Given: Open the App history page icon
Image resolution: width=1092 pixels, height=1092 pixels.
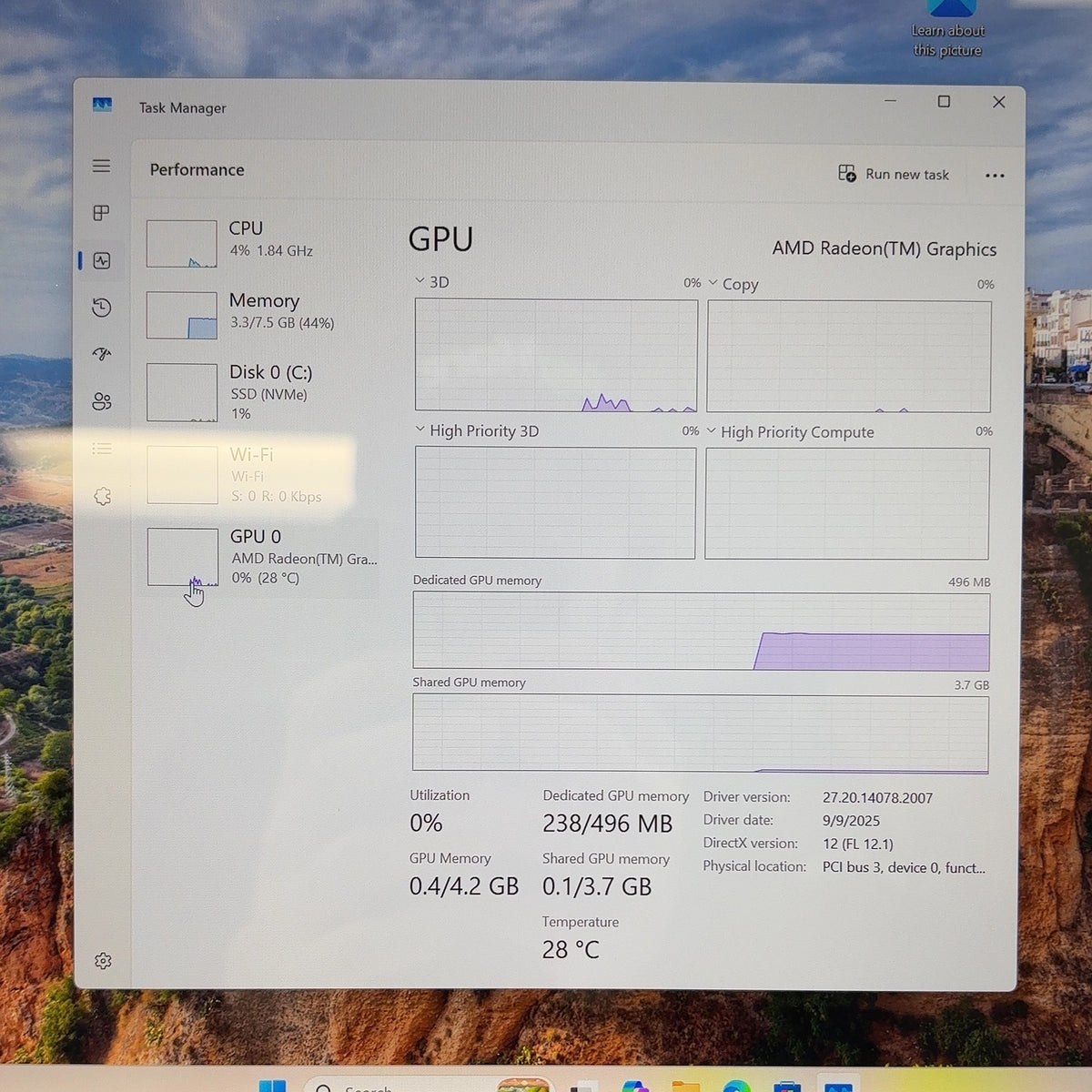Looking at the screenshot, I should [x=102, y=308].
